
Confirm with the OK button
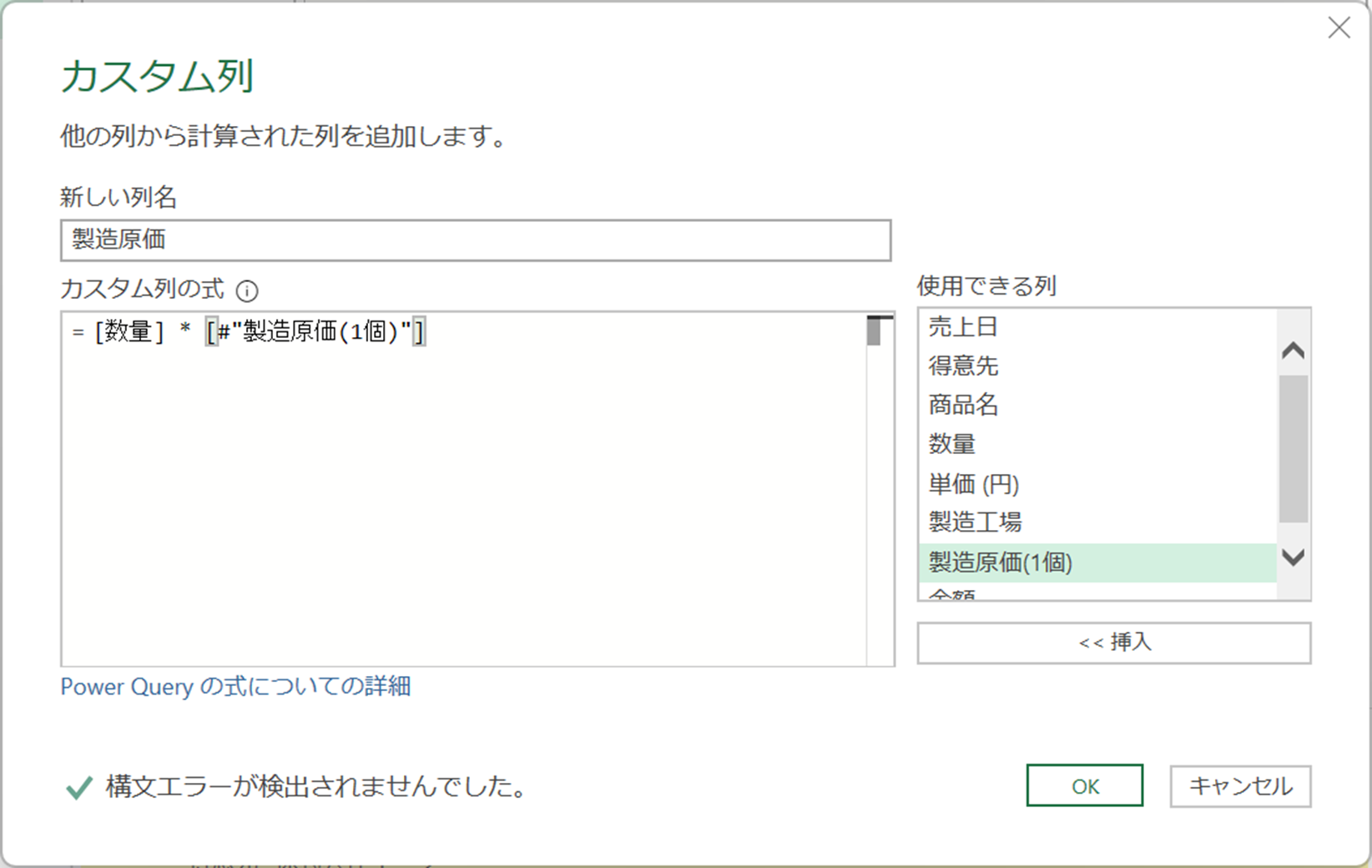[1084, 786]
